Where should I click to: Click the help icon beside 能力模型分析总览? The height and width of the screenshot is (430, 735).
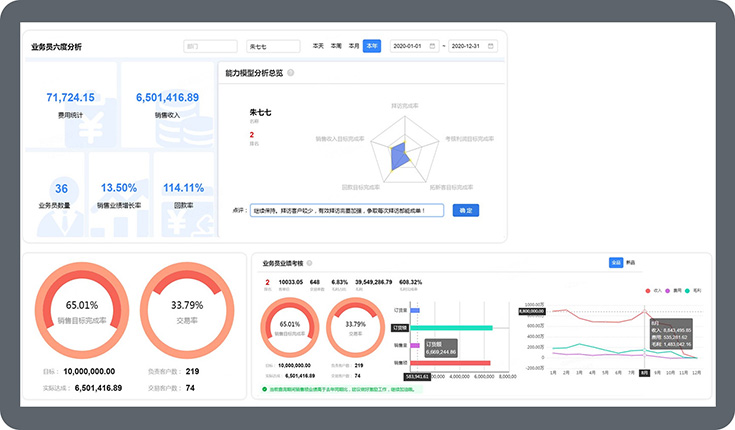coord(291,73)
